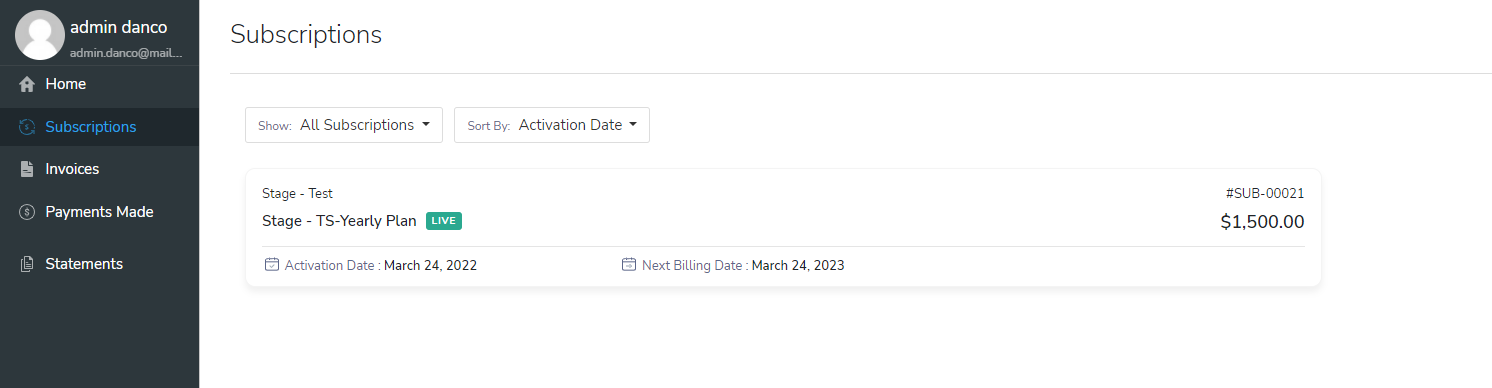Image resolution: width=1492 pixels, height=388 pixels.
Task: Click the Activation Date calendar icon
Action: coord(271,265)
